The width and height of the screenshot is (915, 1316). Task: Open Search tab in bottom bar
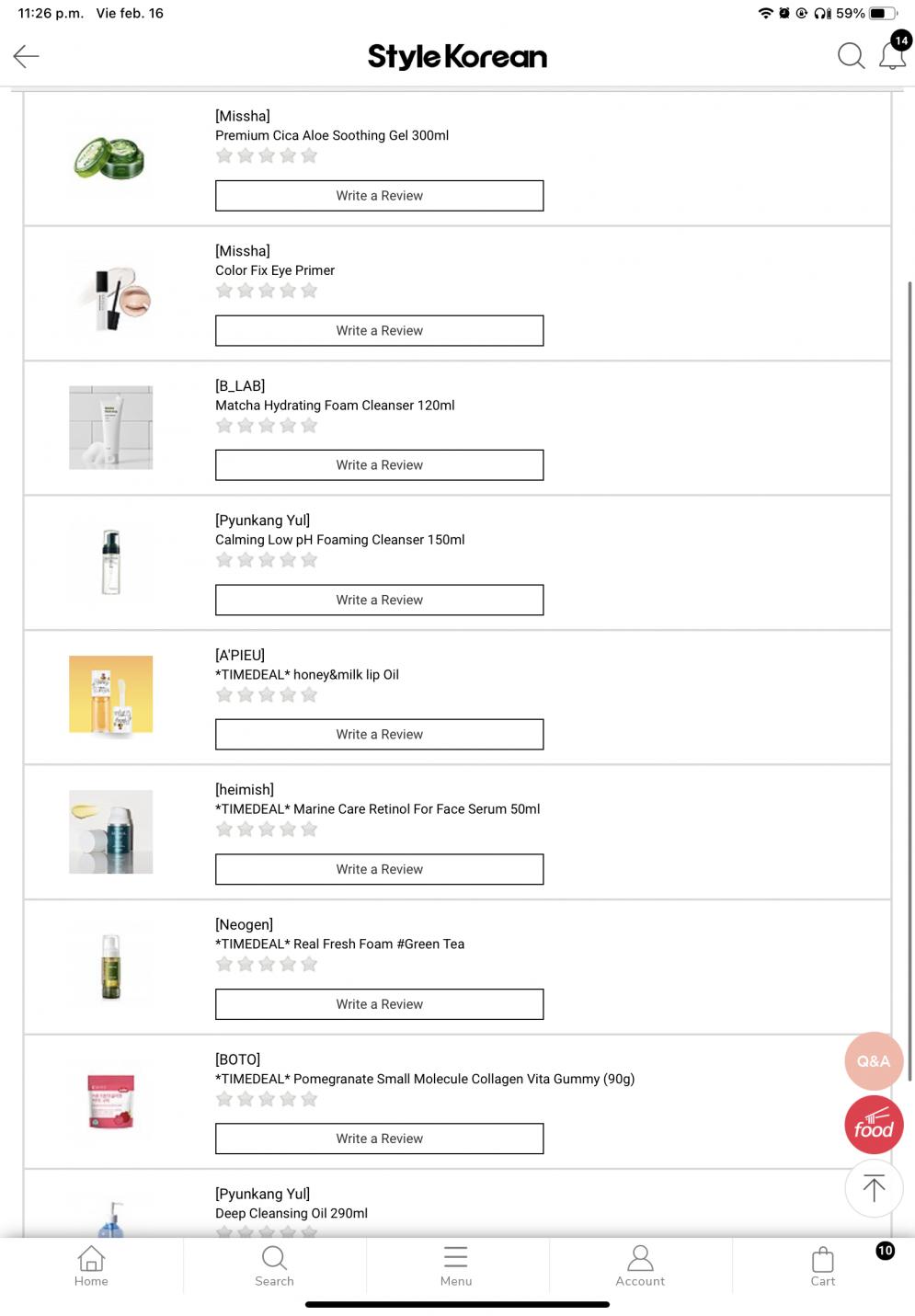(274, 1265)
